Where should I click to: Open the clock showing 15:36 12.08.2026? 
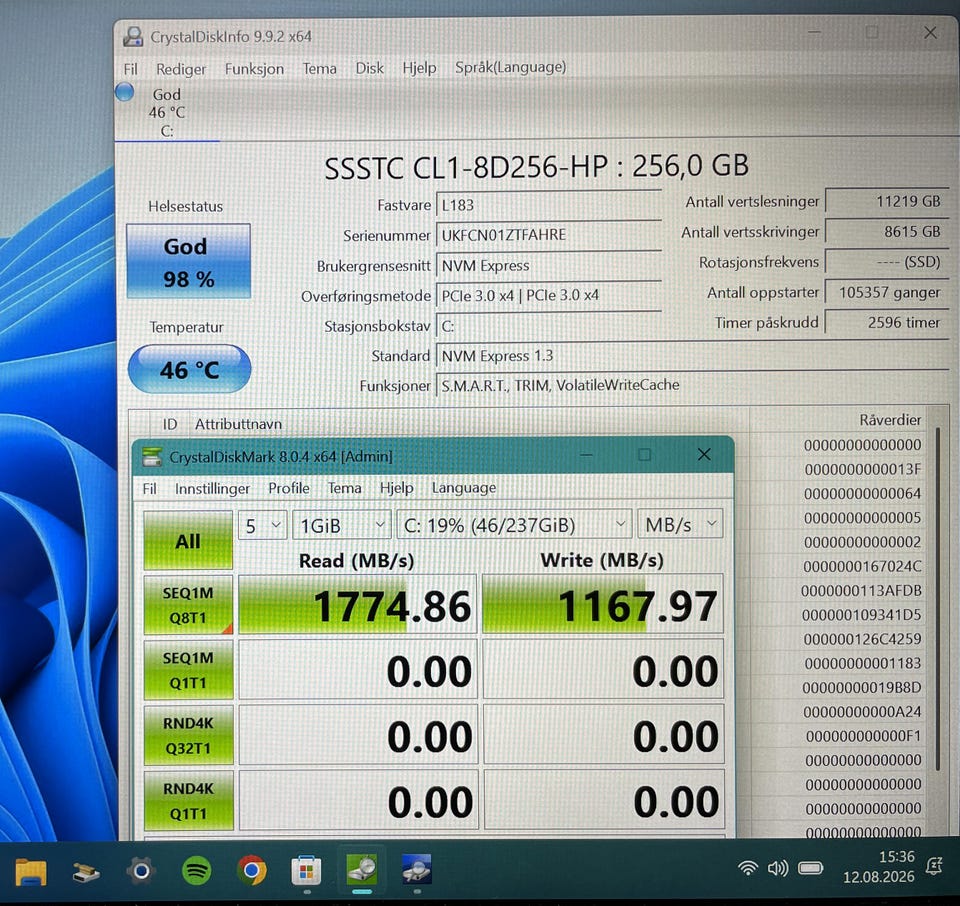879,867
